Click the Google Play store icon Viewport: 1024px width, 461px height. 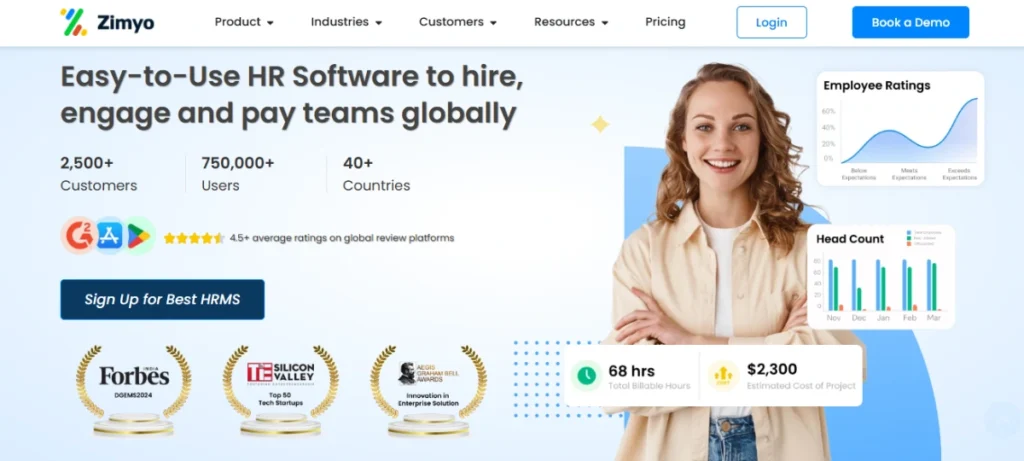click(x=138, y=235)
